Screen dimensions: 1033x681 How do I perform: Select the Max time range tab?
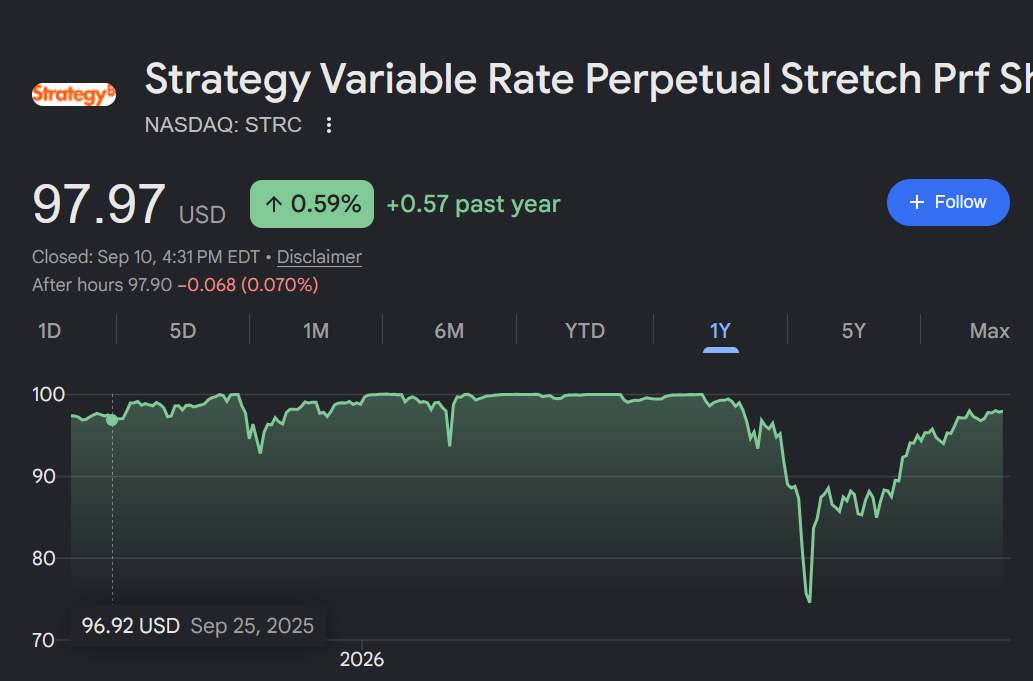click(x=989, y=331)
